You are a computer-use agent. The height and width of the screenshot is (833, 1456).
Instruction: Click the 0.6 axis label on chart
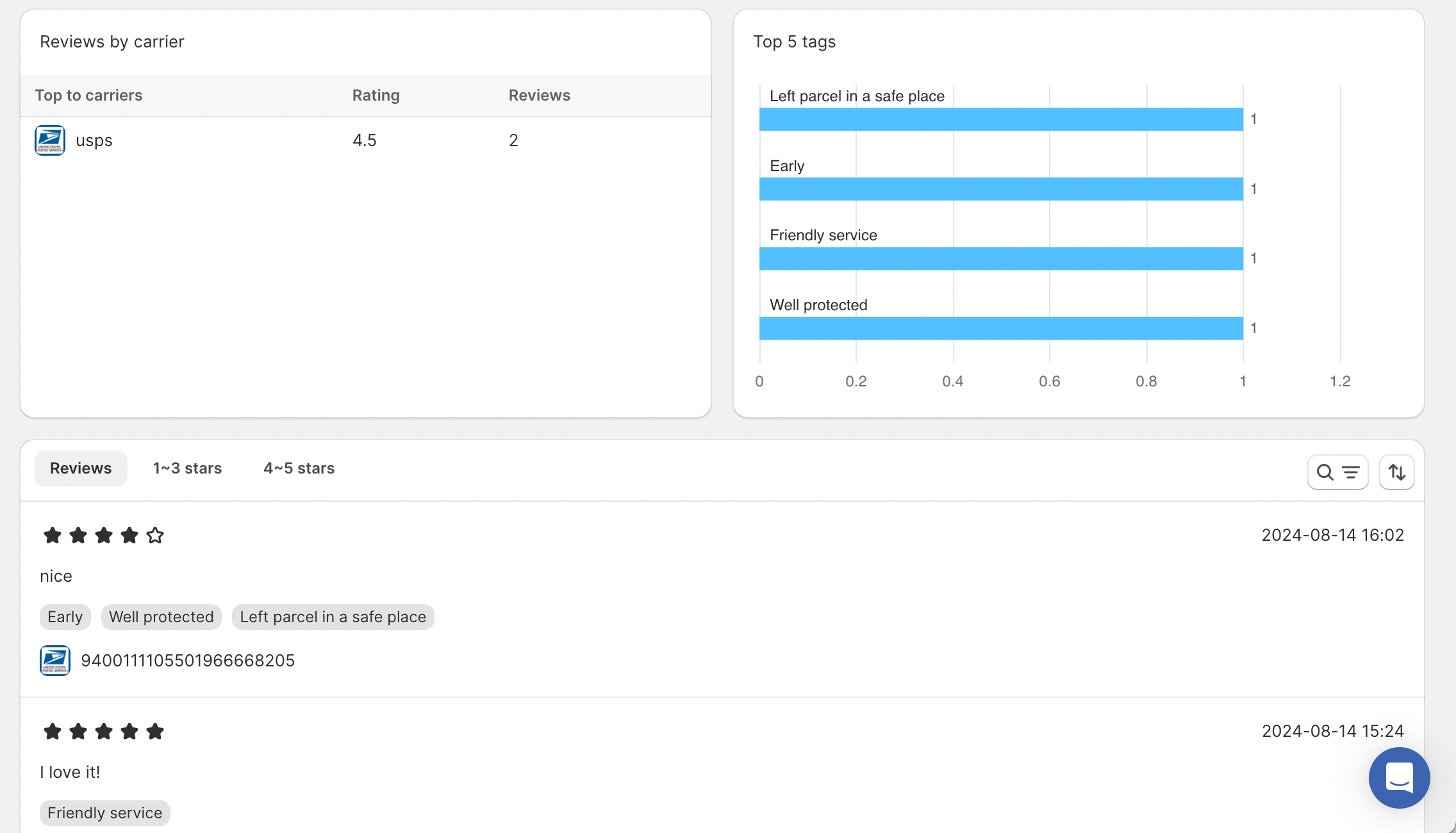pos(1050,381)
